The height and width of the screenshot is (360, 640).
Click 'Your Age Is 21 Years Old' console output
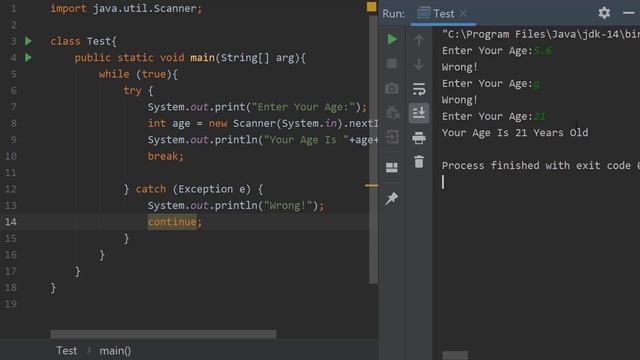click(515, 133)
